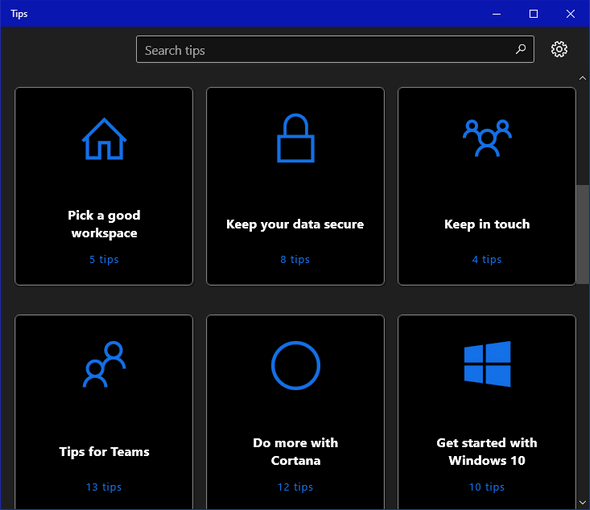This screenshot has width=590, height=510.
Task: Open the "Tips for Teams" title
Action: (104, 452)
